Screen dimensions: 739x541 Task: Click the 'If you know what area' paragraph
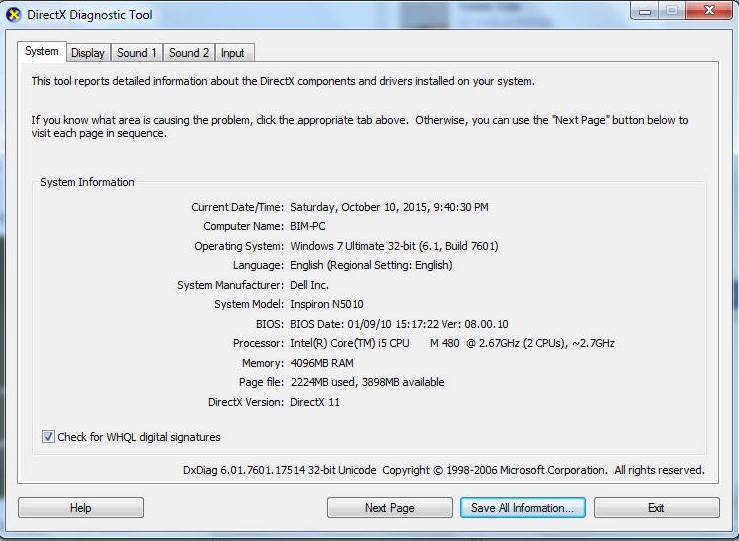click(x=360, y=126)
